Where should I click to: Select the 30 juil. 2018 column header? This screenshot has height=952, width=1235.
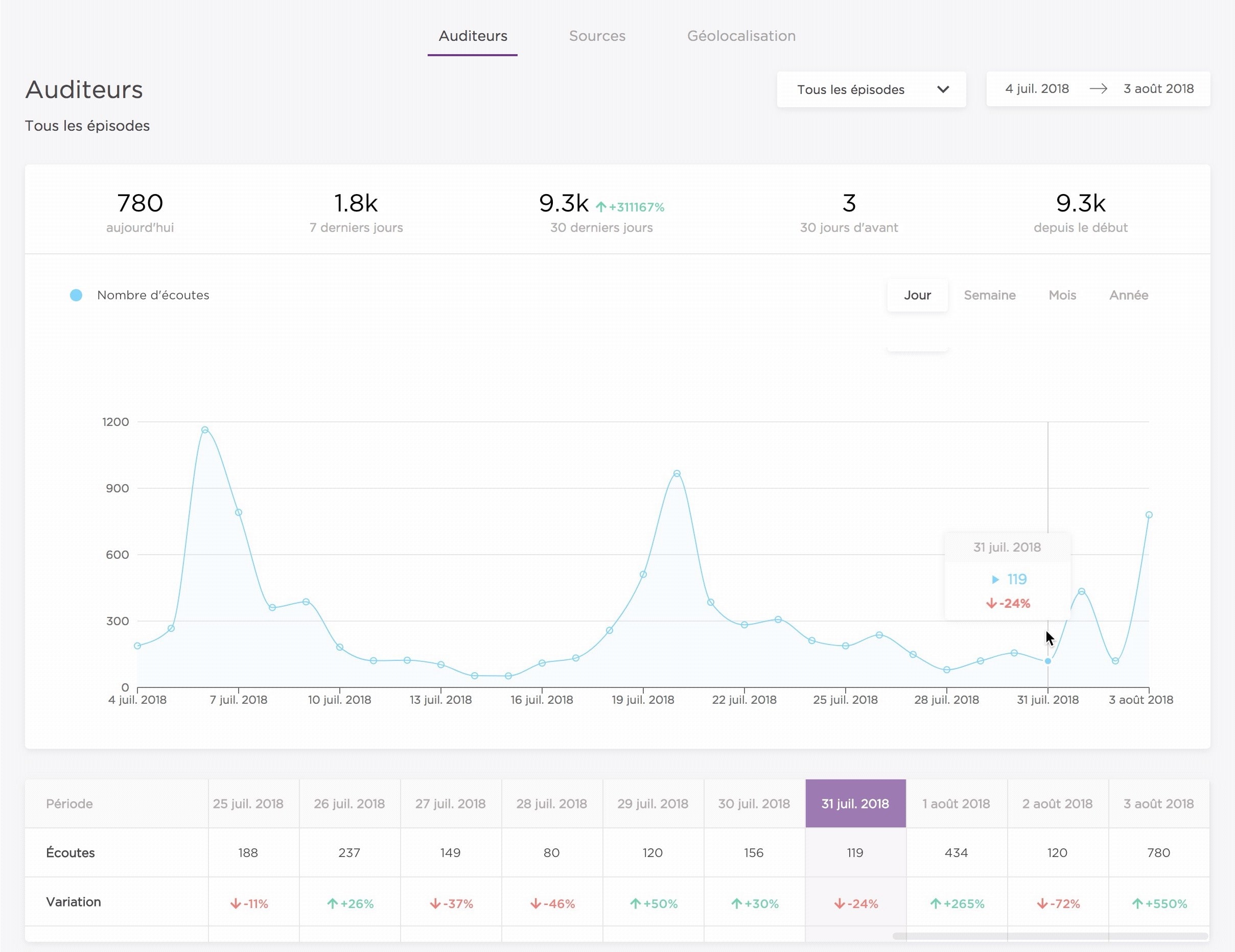[754, 803]
